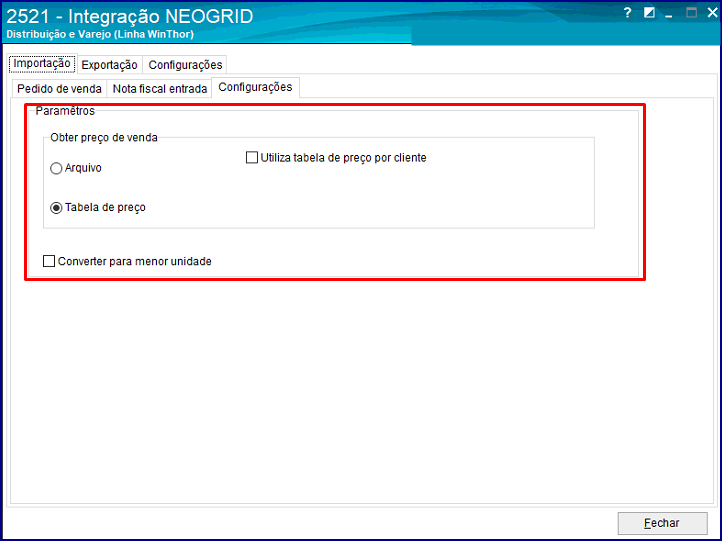Maximize the Integração NEOGRID window
The width and height of the screenshot is (722, 541).
point(691,12)
